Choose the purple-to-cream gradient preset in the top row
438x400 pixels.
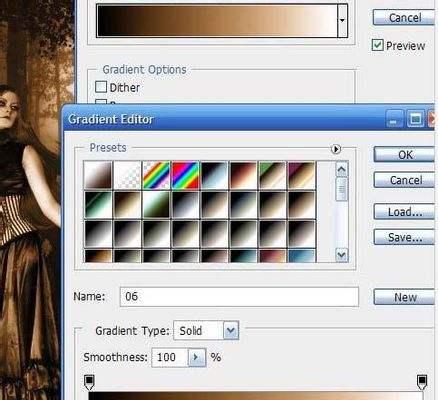302,175
